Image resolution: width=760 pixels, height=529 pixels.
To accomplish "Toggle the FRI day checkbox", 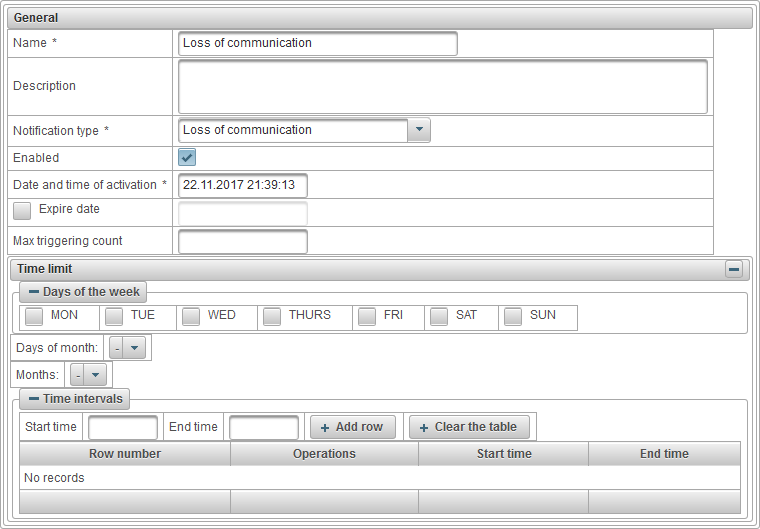I will (367, 316).
